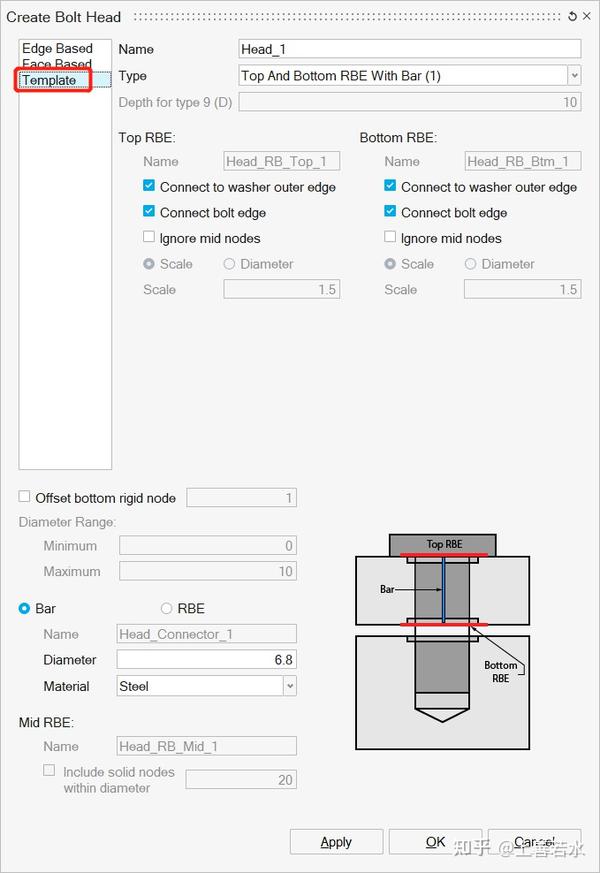Select the Bar radio button
Viewport: 600px width, 873px height.
point(25,608)
